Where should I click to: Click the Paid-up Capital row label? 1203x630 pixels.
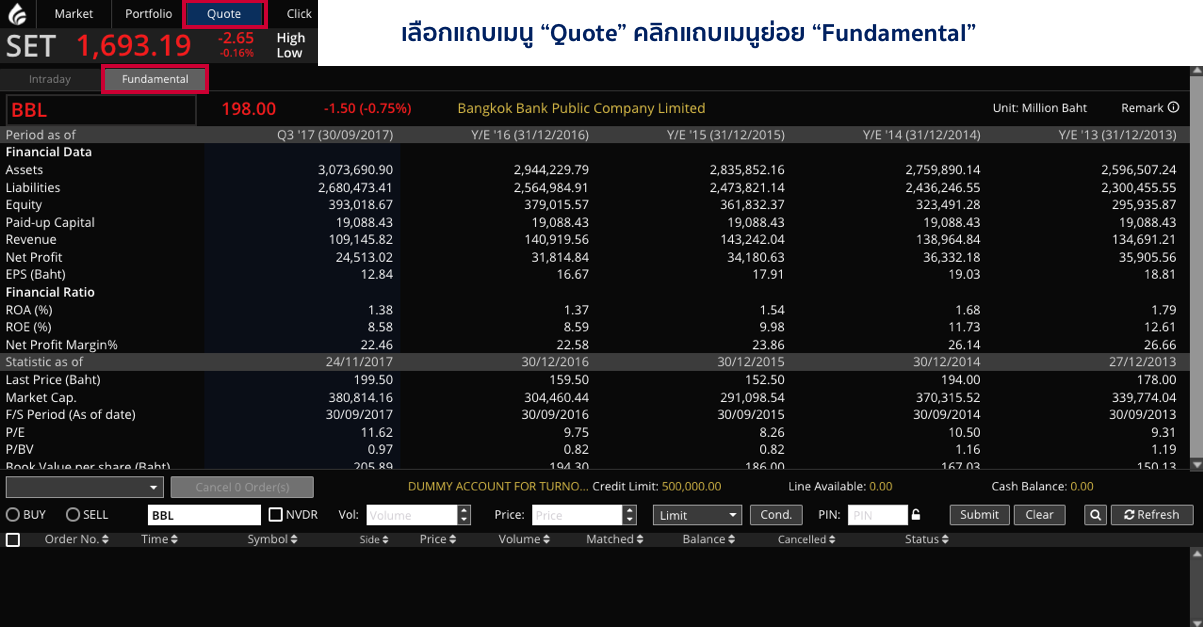click(x=50, y=222)
